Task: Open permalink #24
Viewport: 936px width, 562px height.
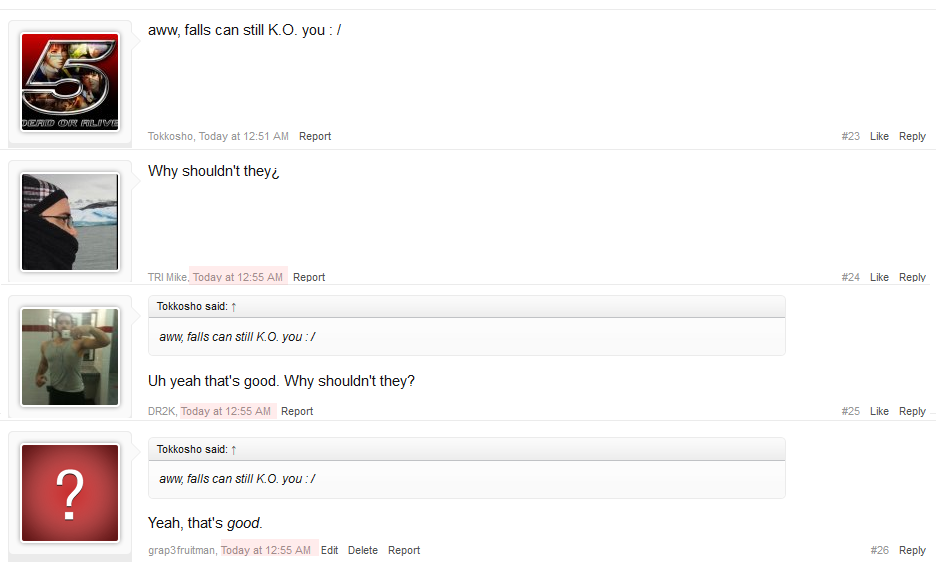Action: click(850, 277)
